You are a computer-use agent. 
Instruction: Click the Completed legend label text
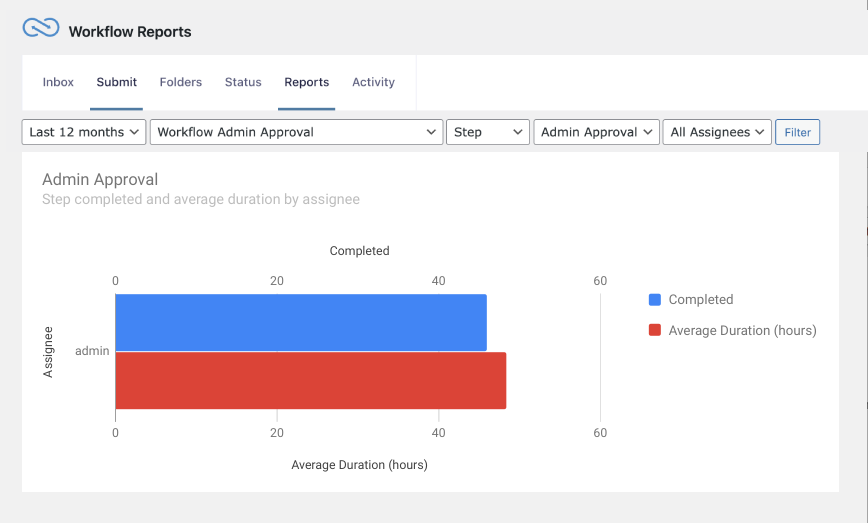701,299
